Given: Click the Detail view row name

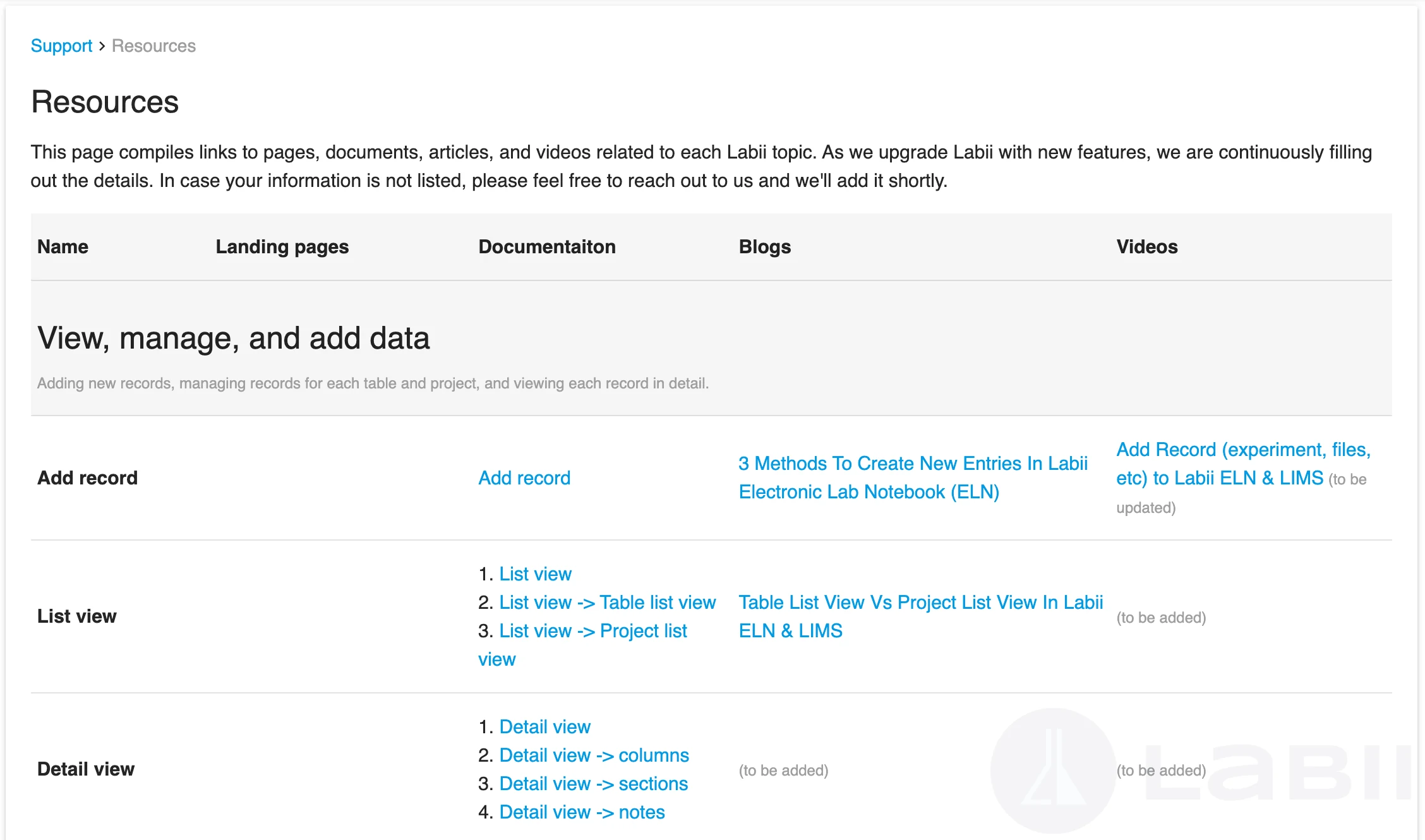Looking at the screenshot, I should (x=86, y=769).
